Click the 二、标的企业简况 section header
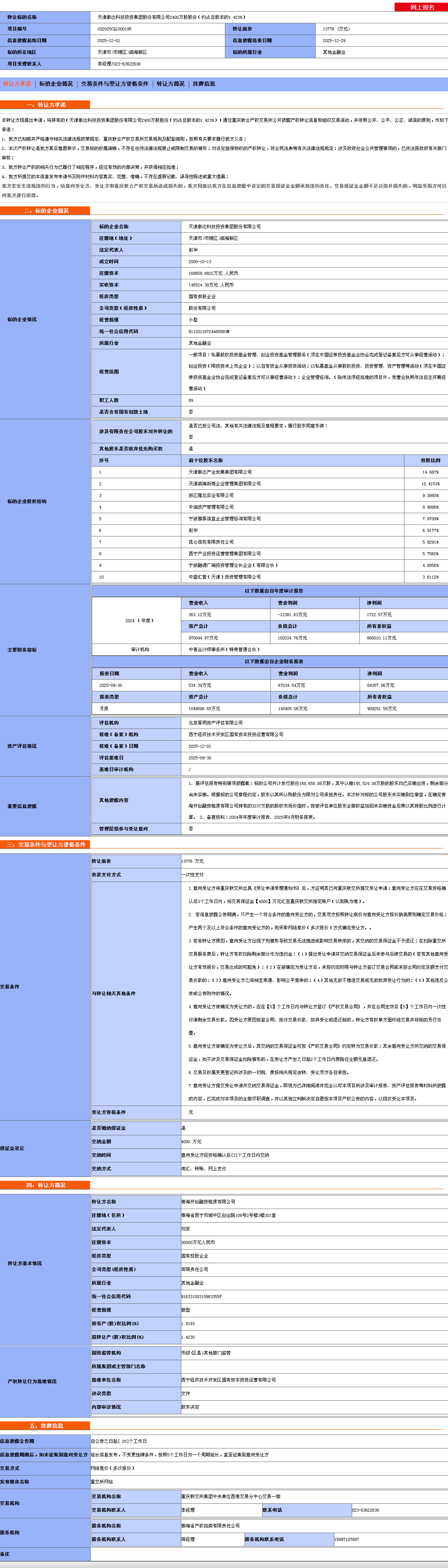448x1568 pixels. pos(45,211)
